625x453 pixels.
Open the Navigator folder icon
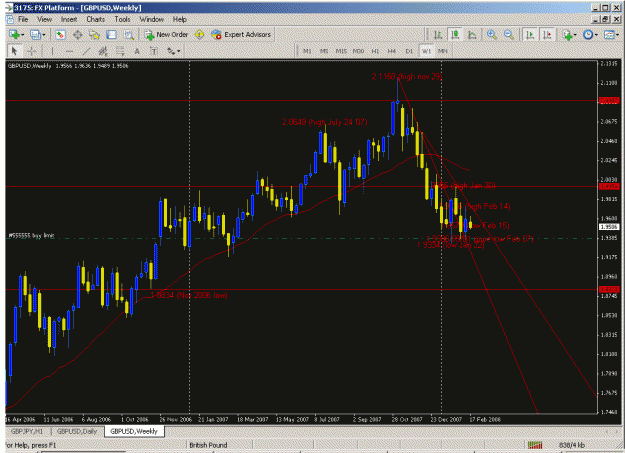(94, 35)
